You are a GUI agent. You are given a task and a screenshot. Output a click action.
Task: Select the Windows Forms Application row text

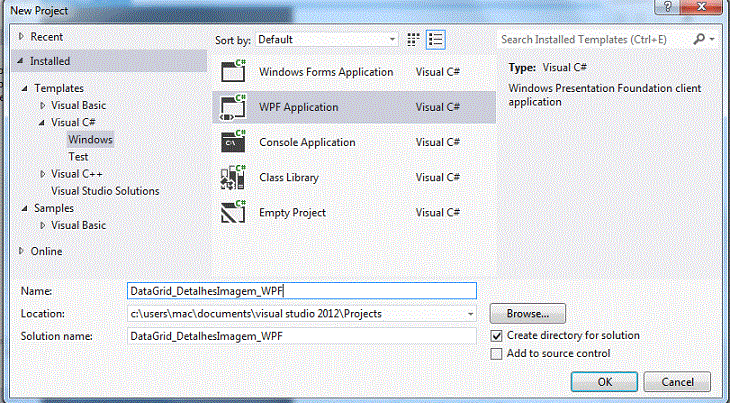tap(326, 72)
